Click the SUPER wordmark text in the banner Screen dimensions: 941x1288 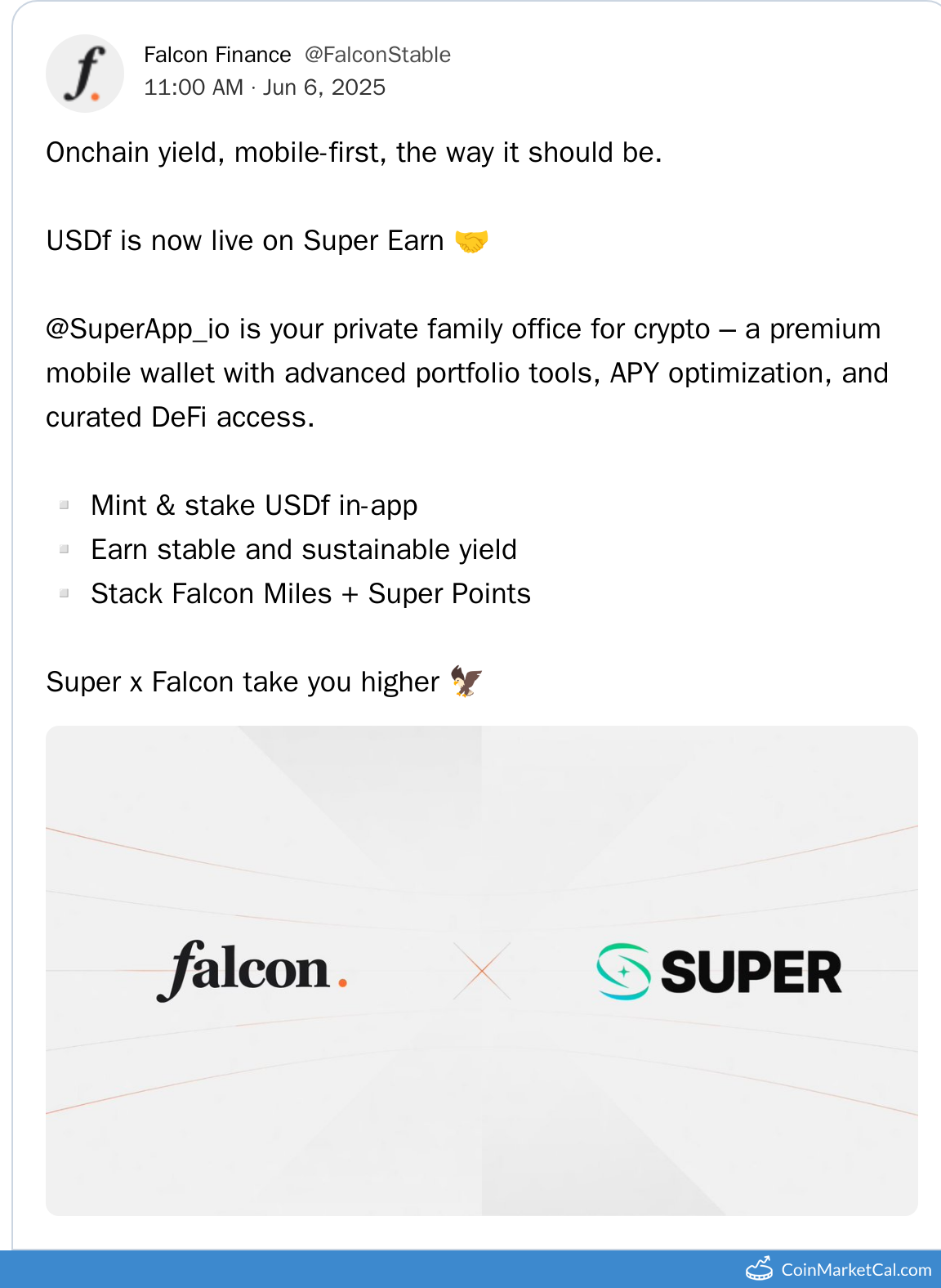pyautogui.click(x=751, y=972)
